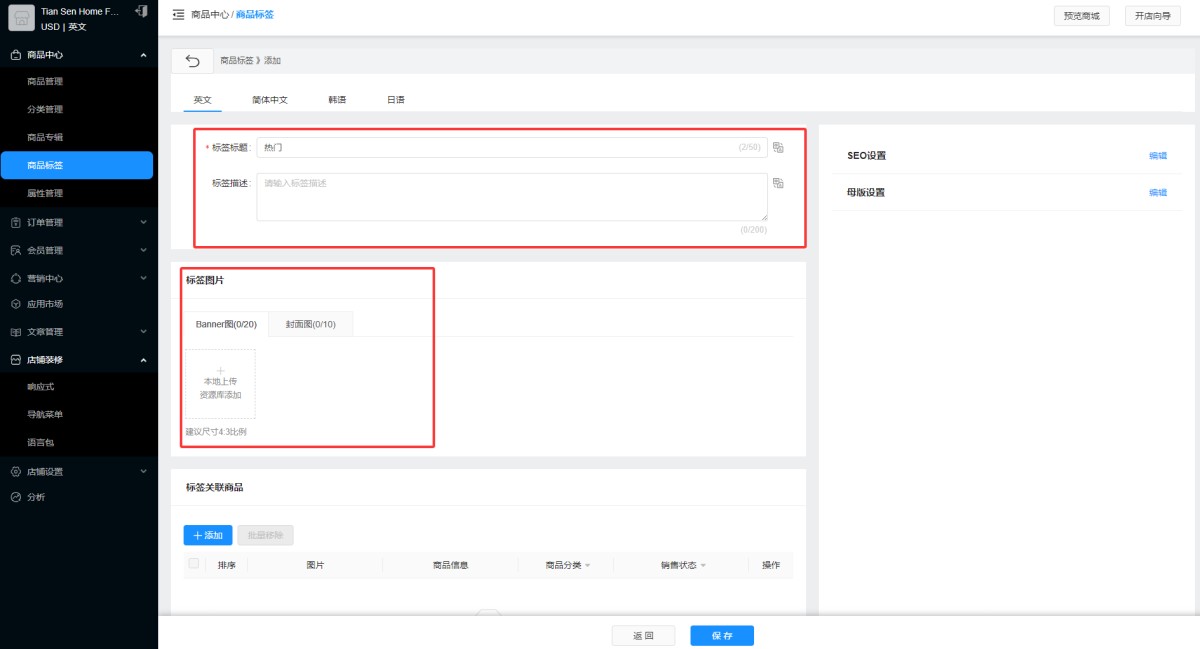This screenshot has width=1200, height=649.
Task: Click the blue 保存 button
Action: (722, 636)
